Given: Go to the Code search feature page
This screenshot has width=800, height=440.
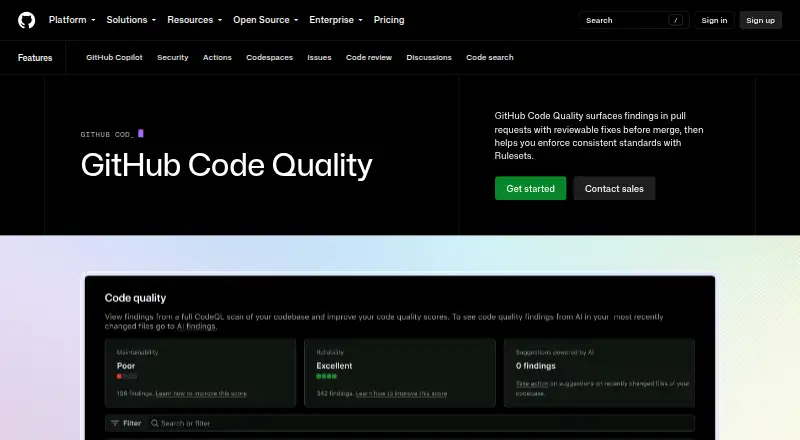Looking at the screenshot, I should point(490,57).
